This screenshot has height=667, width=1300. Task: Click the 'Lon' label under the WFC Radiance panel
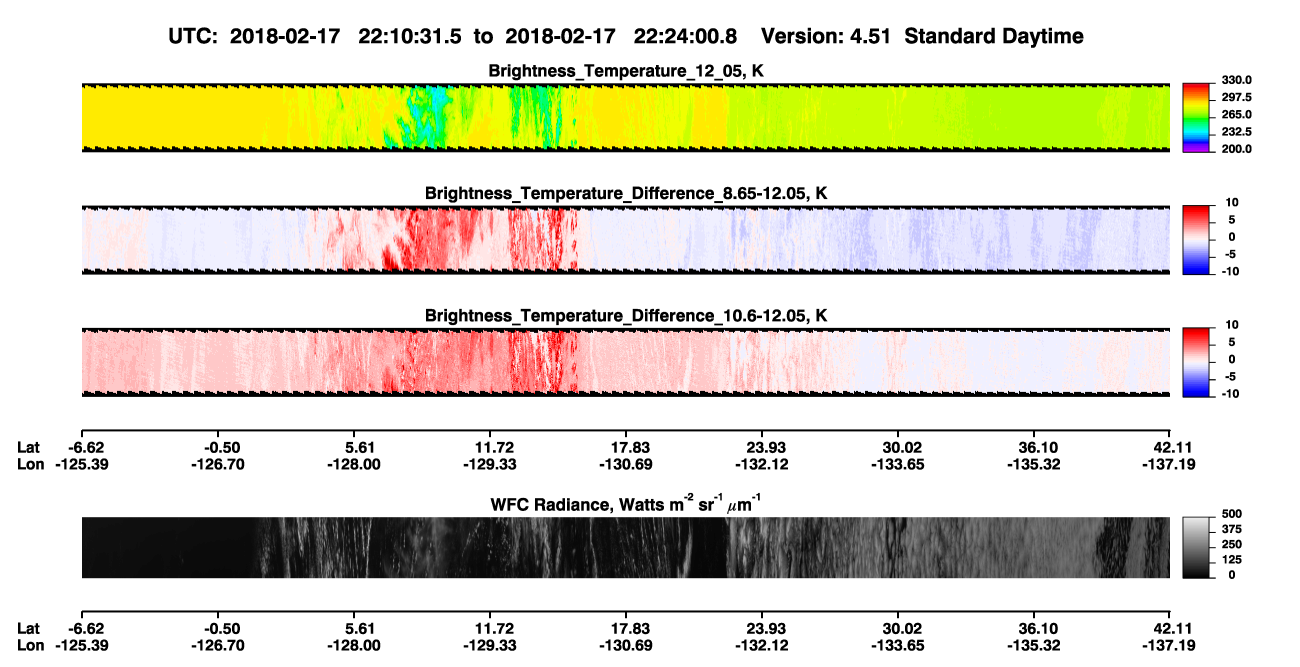tap(30, 645)
